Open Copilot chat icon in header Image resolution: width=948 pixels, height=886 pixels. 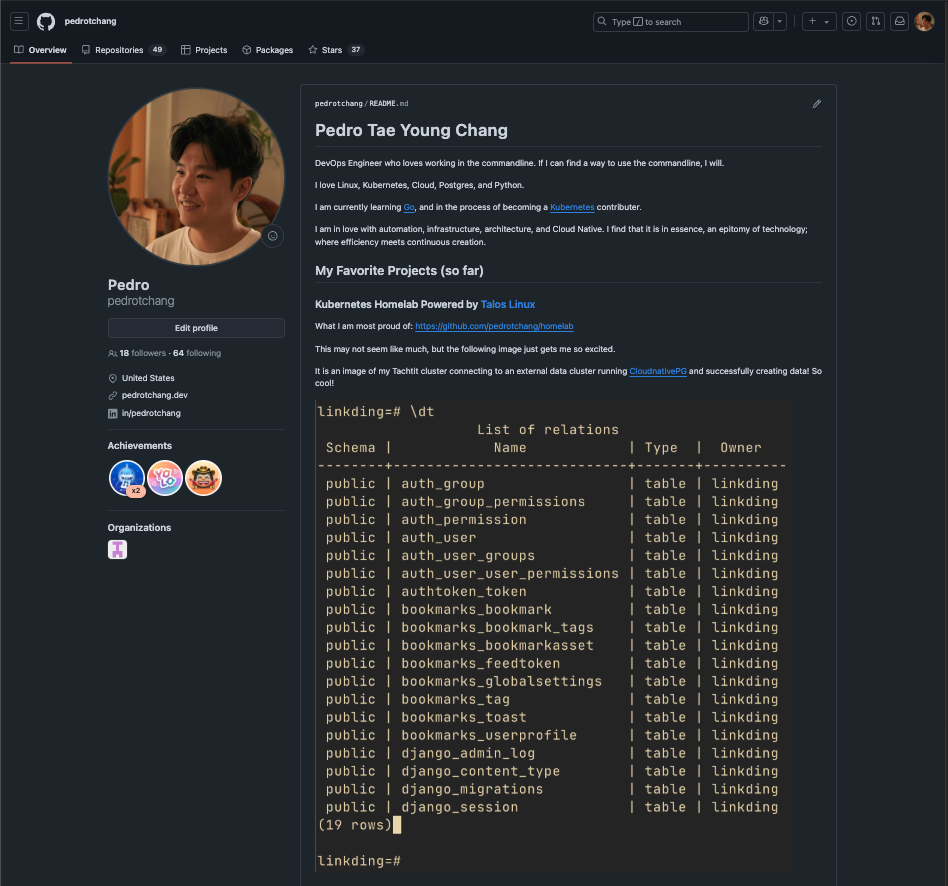coord(764,21)
